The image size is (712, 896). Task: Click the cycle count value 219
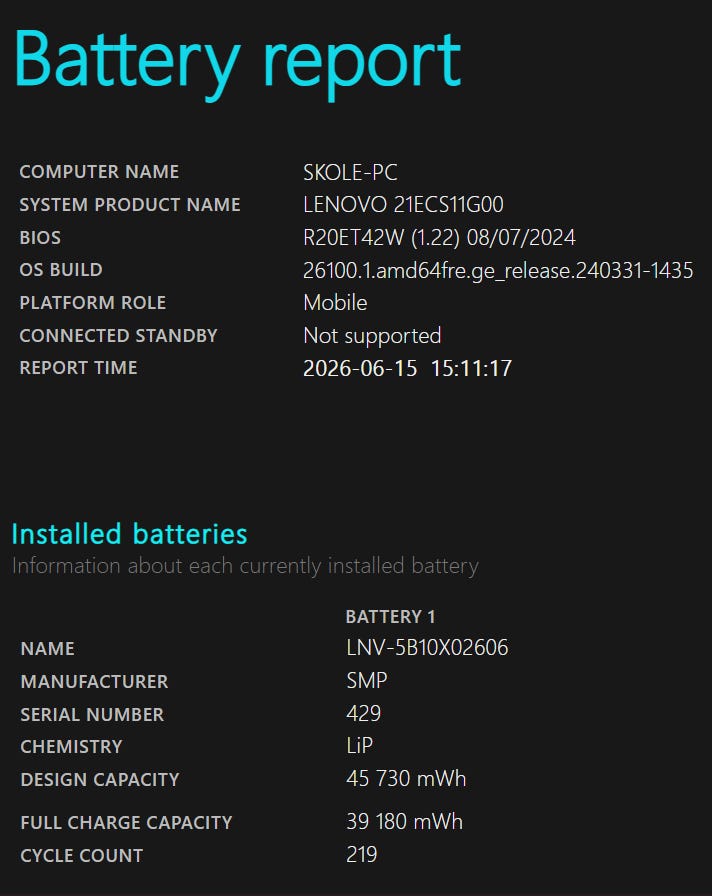click(x=362, y=855)
